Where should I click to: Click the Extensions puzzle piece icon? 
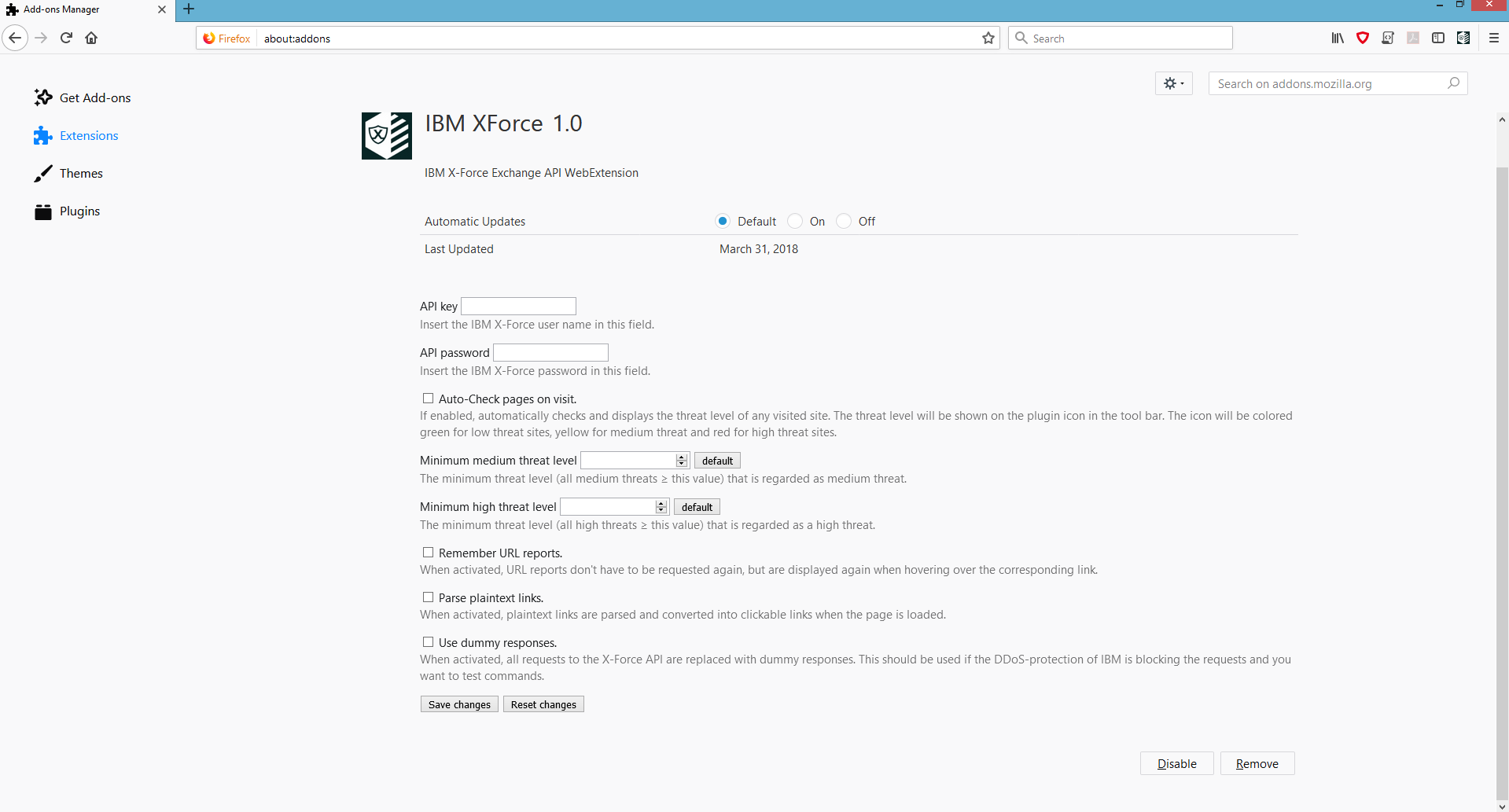[x=43, y=135]
